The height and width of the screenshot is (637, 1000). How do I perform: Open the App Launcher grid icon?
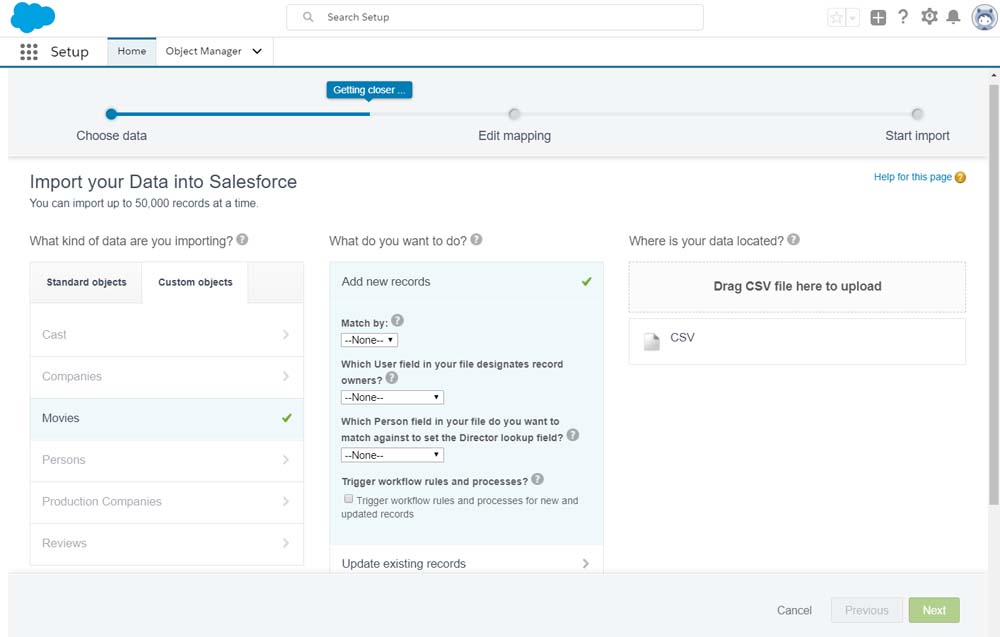(29, 52)
